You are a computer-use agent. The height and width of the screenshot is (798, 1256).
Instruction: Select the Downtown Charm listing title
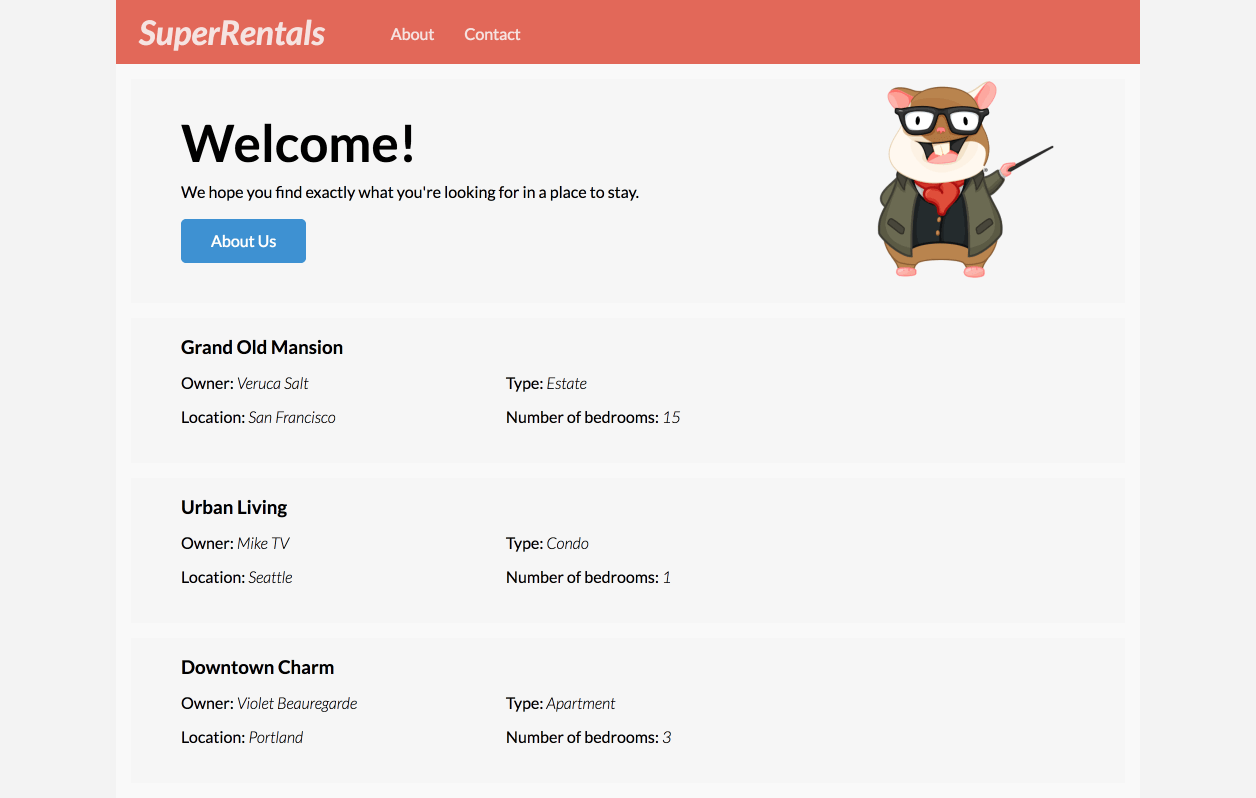point(257,667)
